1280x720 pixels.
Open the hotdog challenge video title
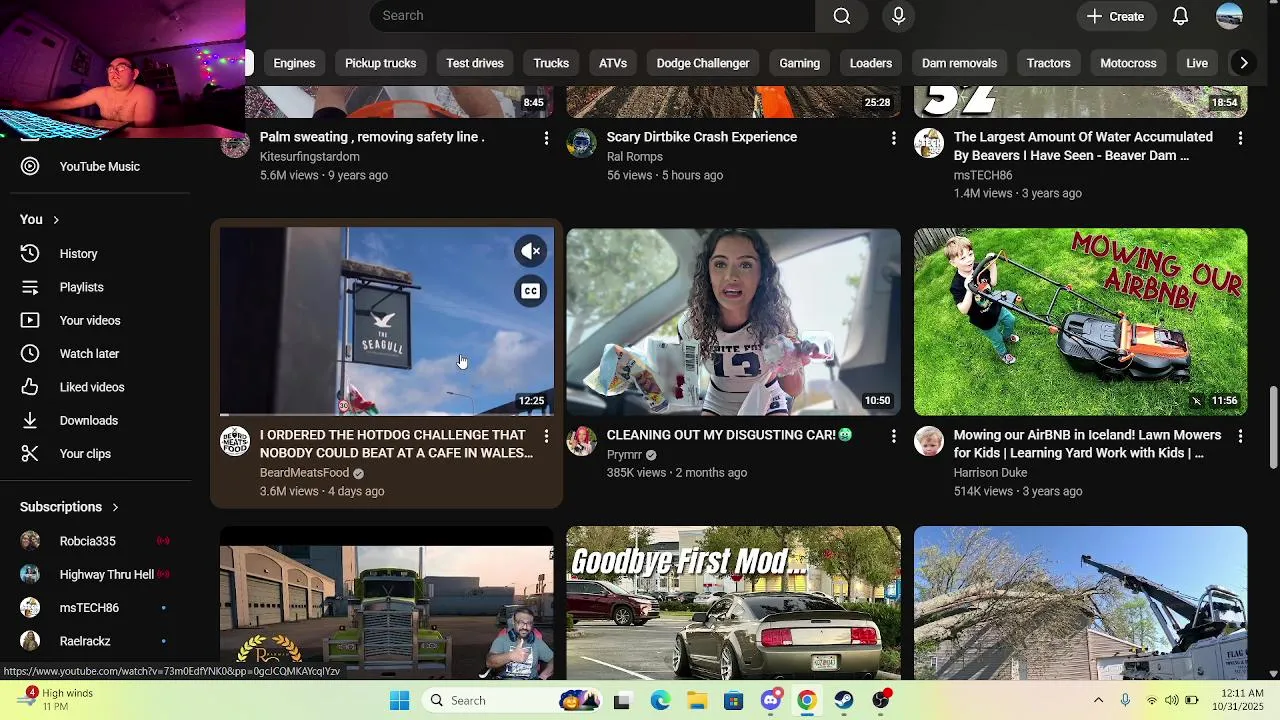pos(396,444)
